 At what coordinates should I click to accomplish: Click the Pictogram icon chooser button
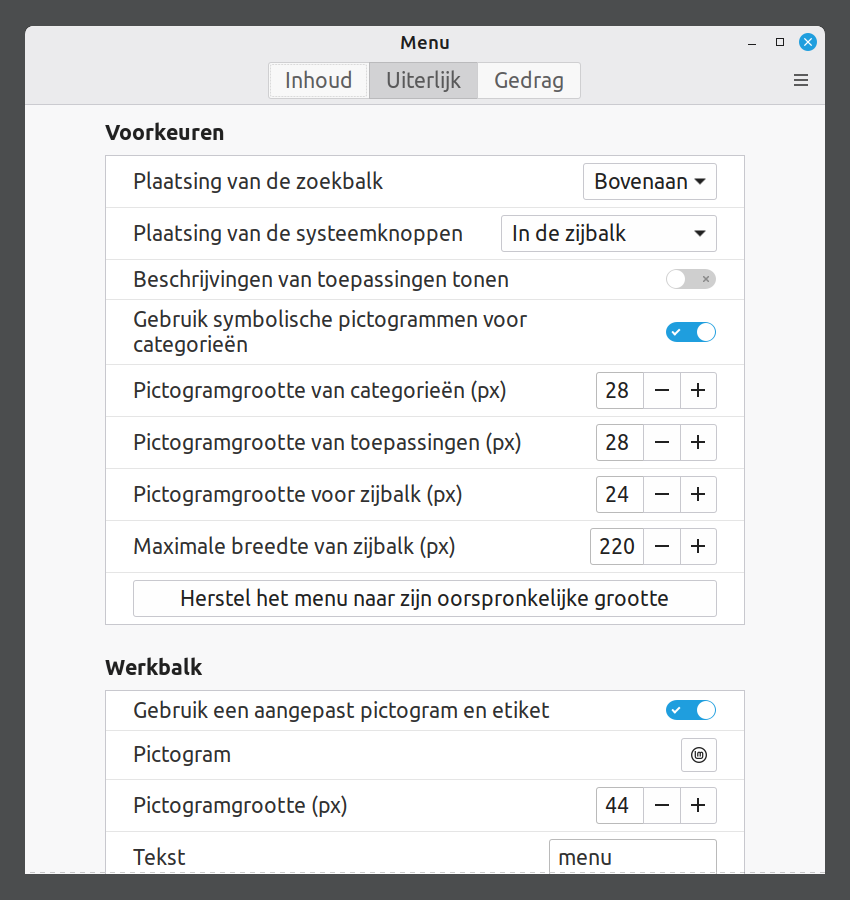coord(698,755)
